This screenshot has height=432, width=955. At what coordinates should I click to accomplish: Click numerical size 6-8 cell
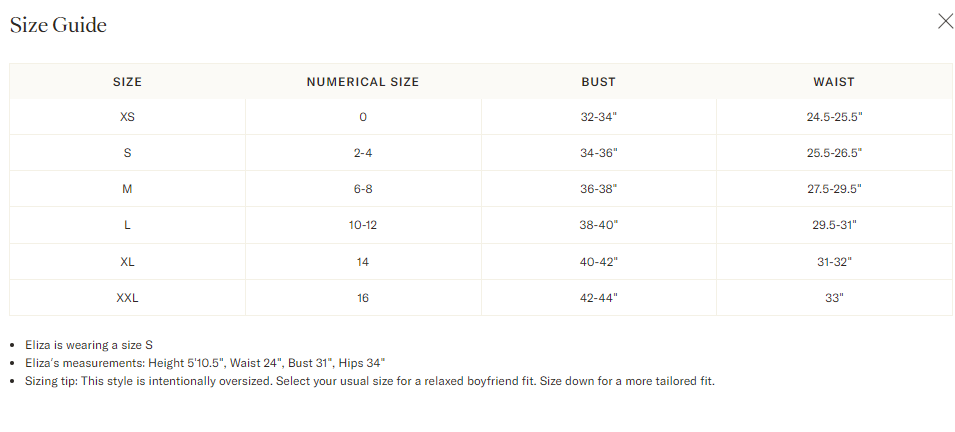[x=362, y=189]
